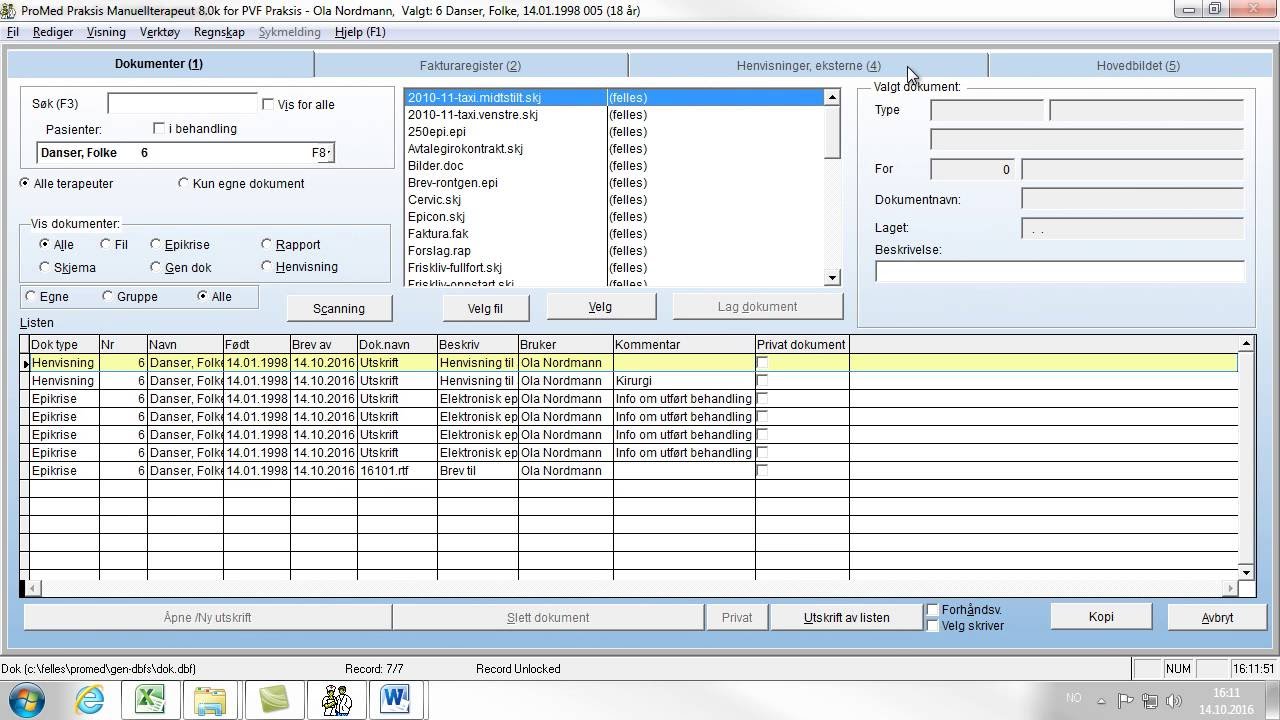Click the network icon in the system tray
1280x720 pixels.
tap(1149, 700)
